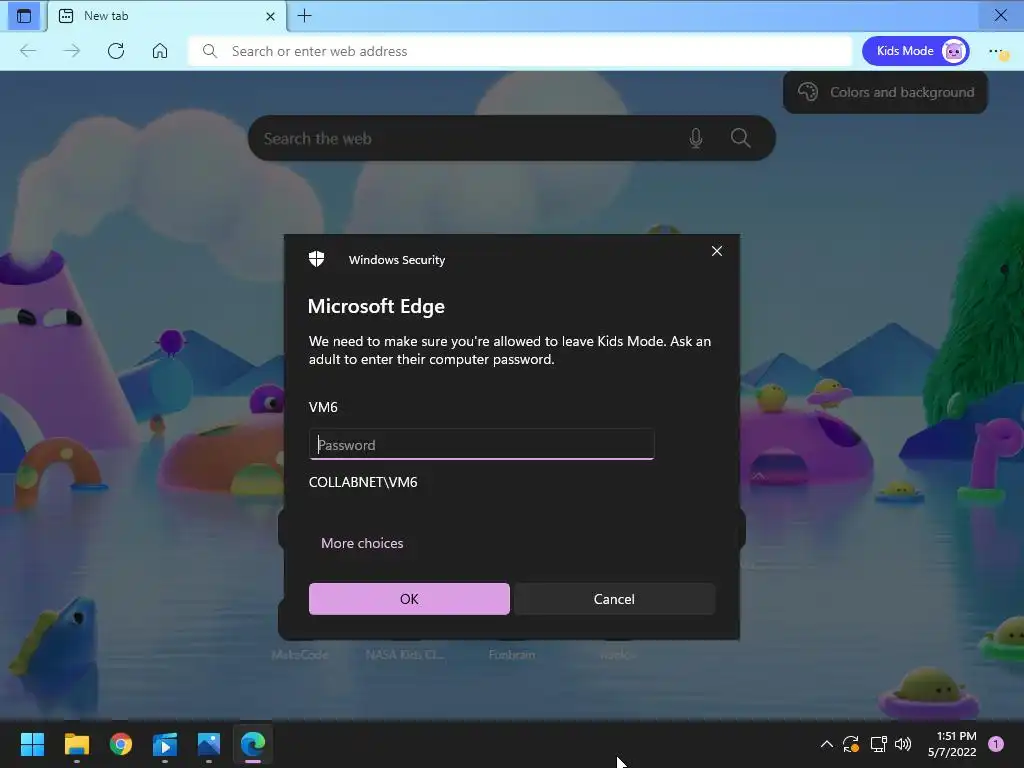Expand More choices
Viewport: 1024px width, 768px height.
click(x=362, y=543)
